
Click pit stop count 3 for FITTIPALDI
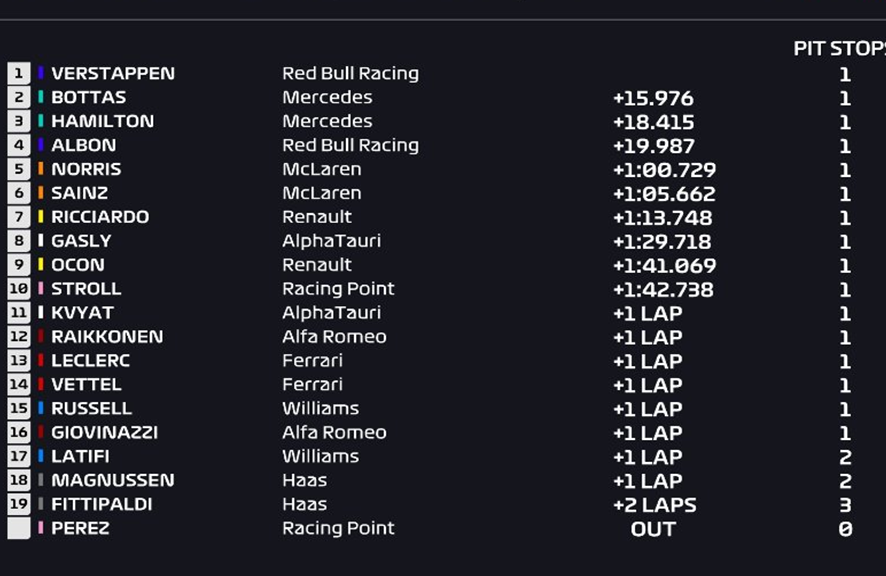845,505
